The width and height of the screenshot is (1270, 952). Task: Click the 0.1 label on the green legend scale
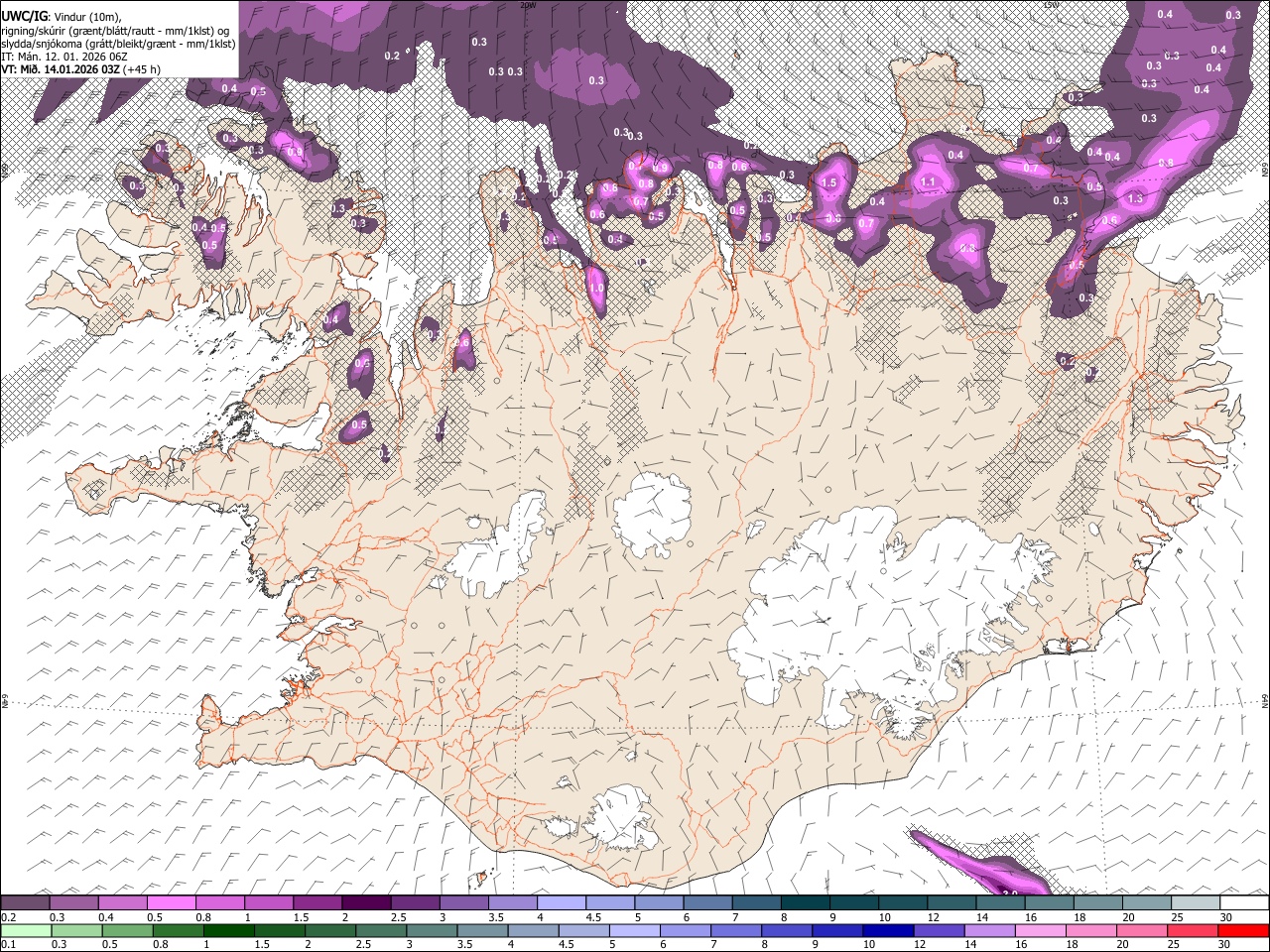7,945
